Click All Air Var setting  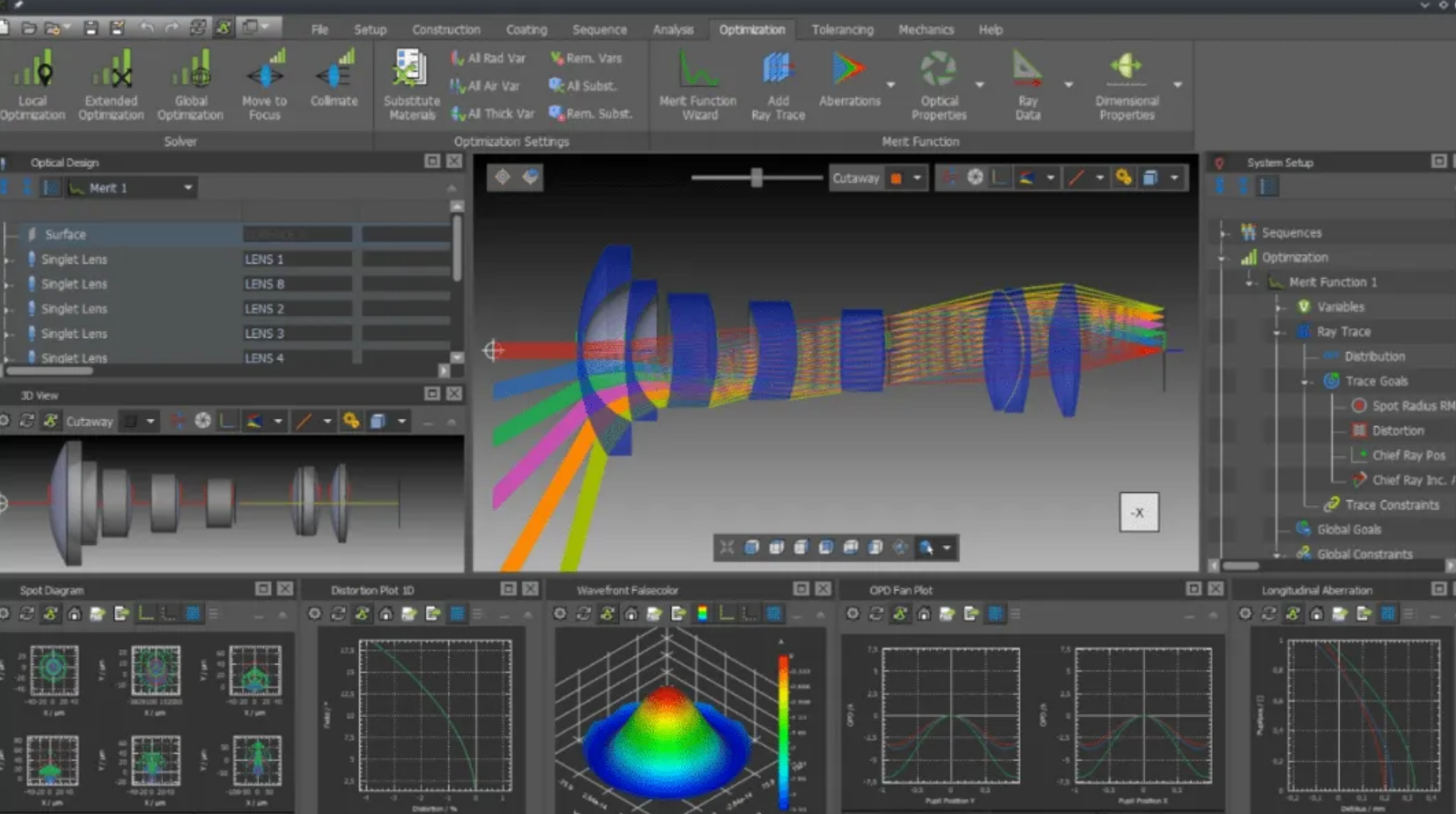tap(485, 86)
